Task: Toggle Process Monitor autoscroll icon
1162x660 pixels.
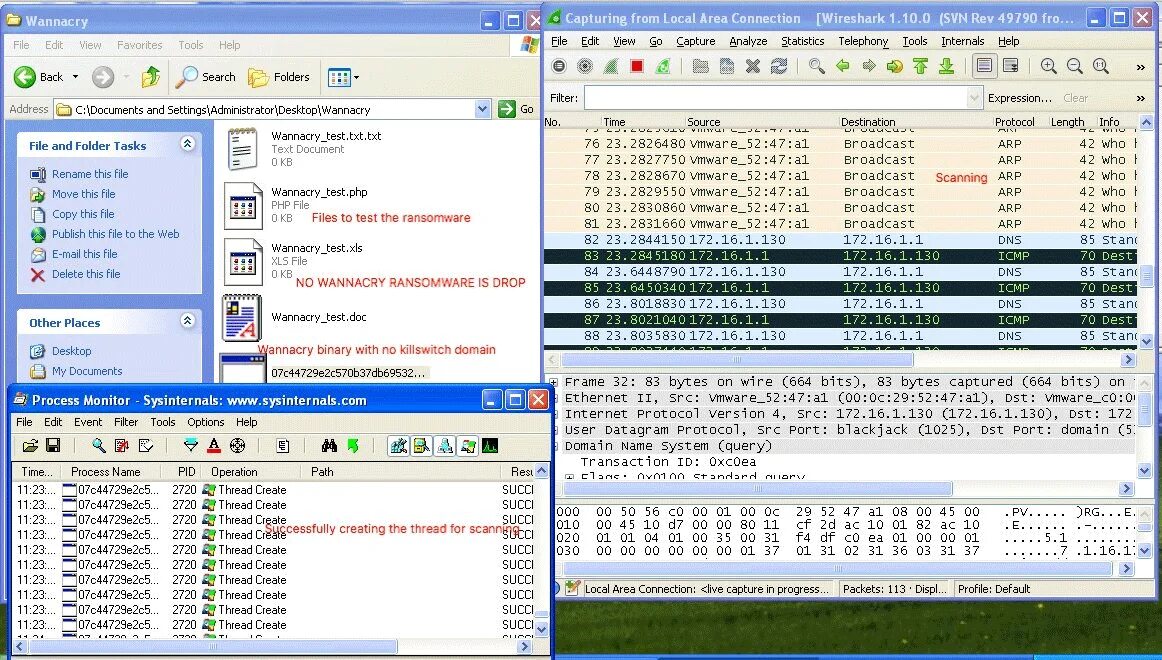Action: (x=122, y=445)
